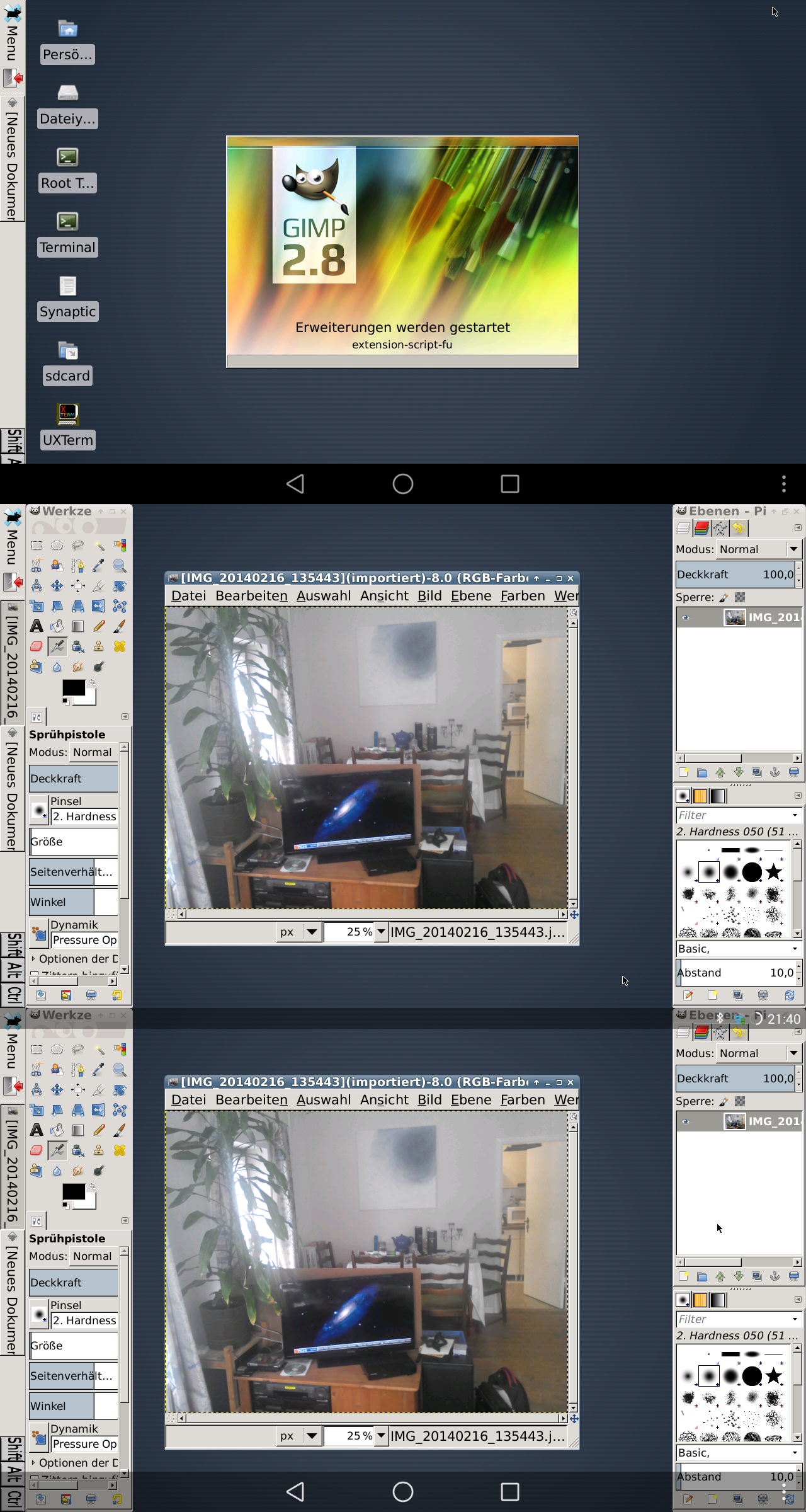Choose the Paintbrush tool in bottom screen toolbox

click(120, 1130)
